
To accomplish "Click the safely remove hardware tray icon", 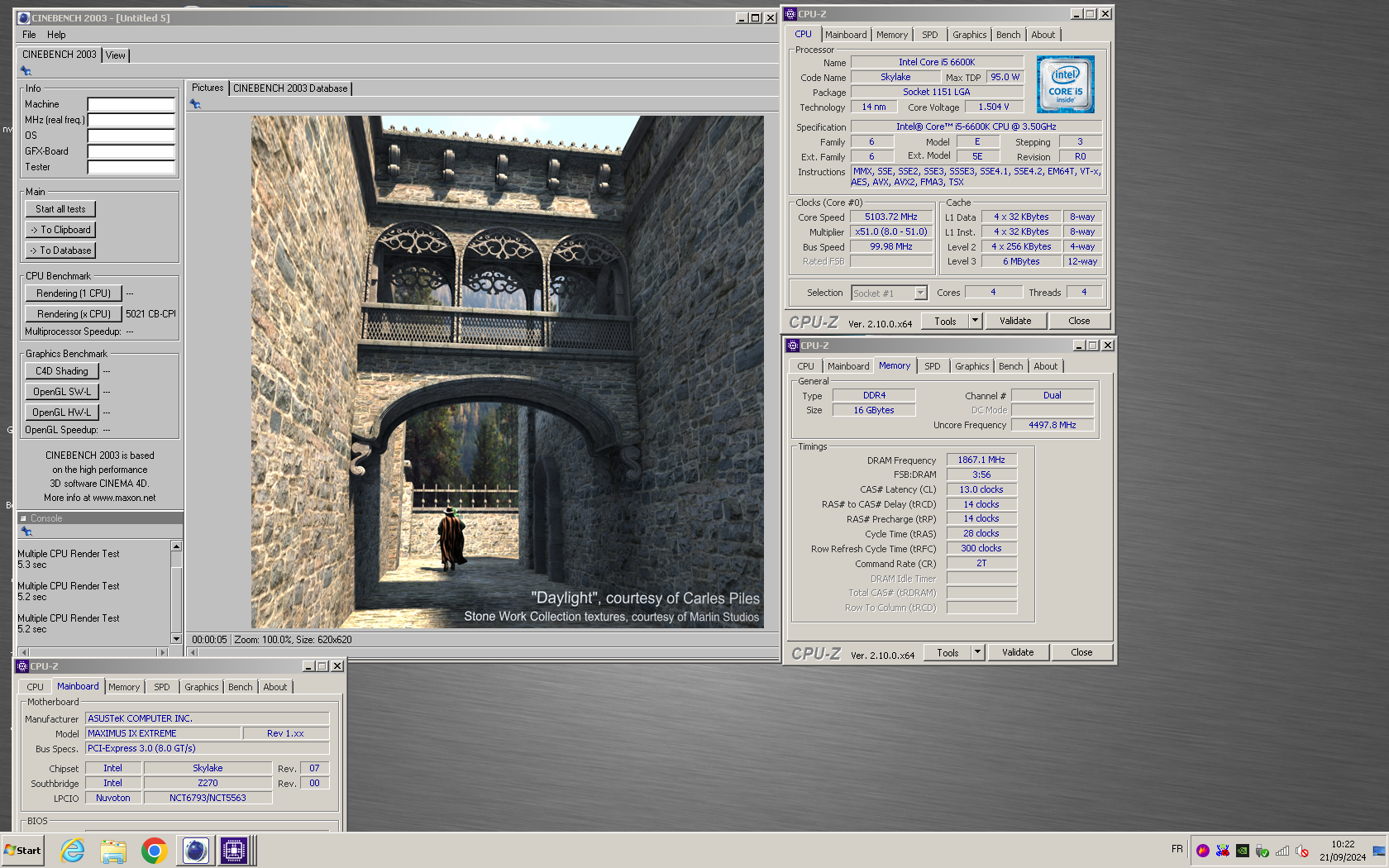I will tap(1262, 851).
